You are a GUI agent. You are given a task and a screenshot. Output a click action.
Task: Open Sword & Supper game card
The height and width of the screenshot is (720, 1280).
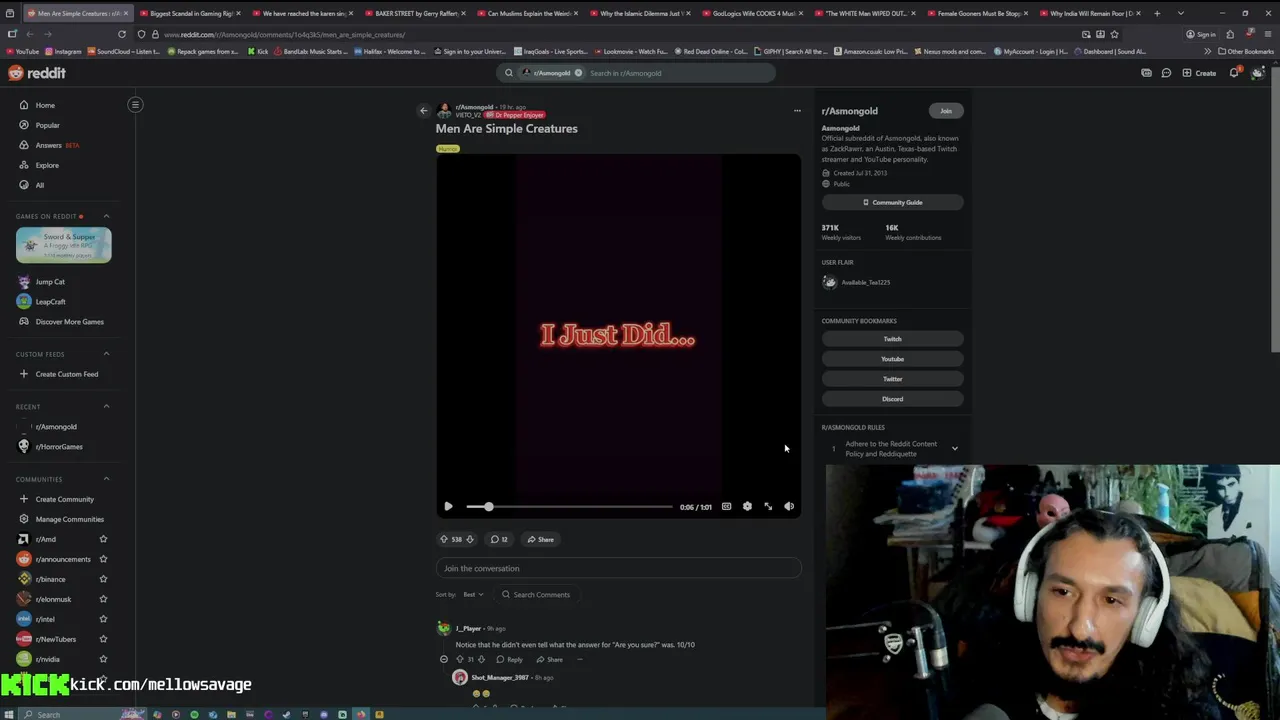[x=64, y=245]
